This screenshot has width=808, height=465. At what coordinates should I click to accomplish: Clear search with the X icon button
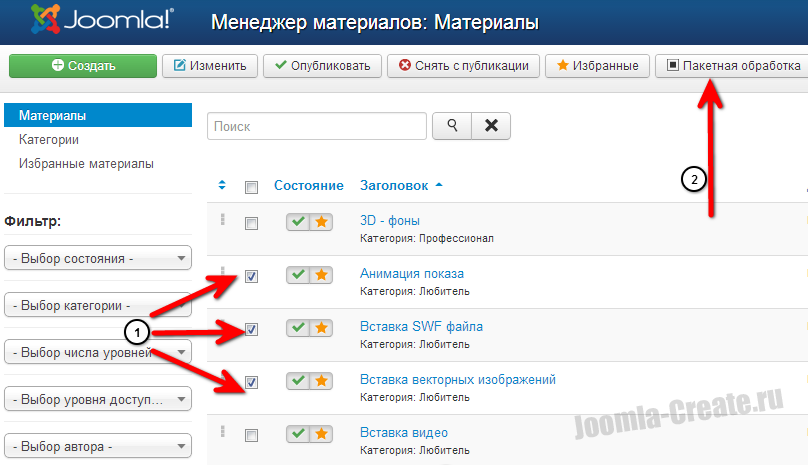[491, 126]
